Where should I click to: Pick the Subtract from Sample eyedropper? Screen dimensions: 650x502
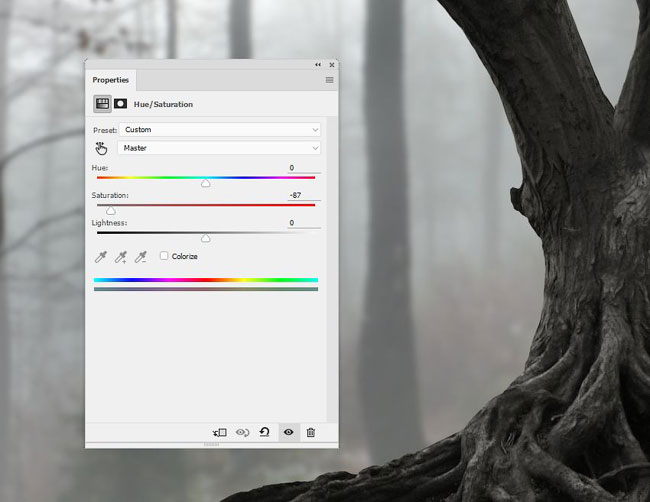(141, 257)
